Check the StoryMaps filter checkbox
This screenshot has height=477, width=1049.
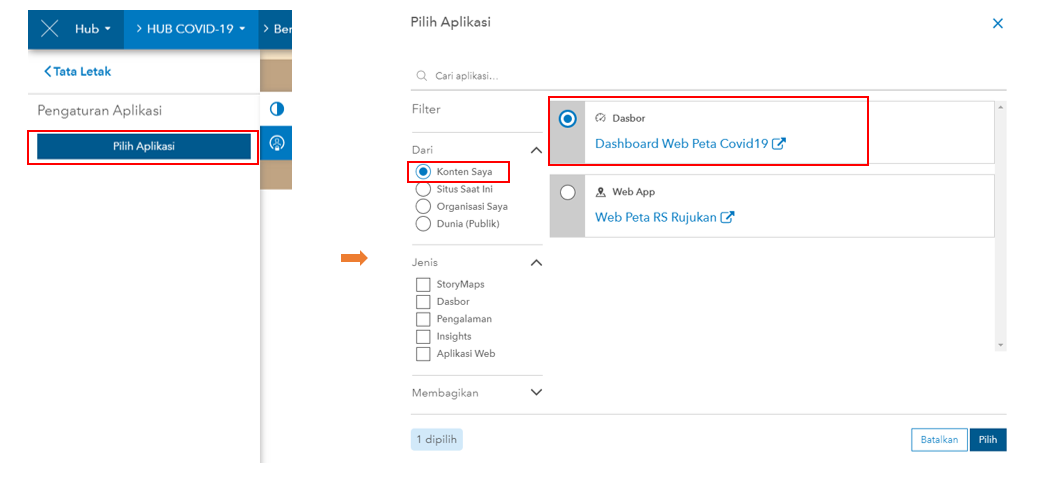pos(423,285)
